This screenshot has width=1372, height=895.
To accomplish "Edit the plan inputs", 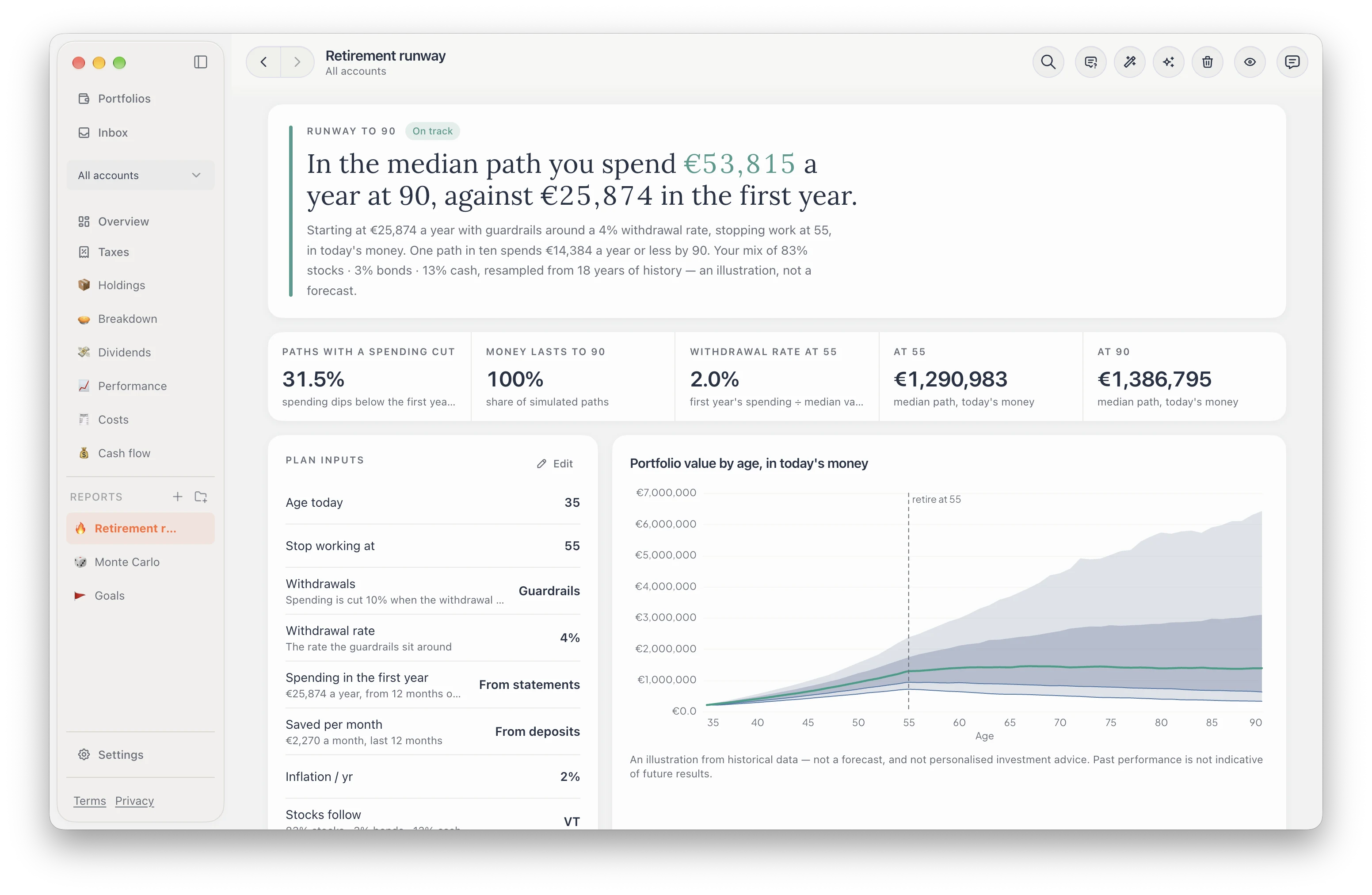I will (x=555, y=464).
